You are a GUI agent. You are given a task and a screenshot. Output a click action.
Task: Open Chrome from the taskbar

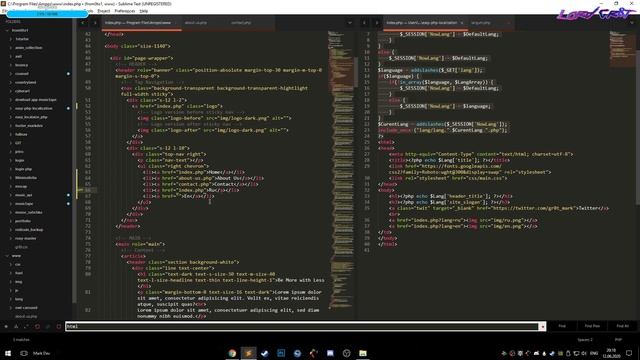tap(232, 353)
